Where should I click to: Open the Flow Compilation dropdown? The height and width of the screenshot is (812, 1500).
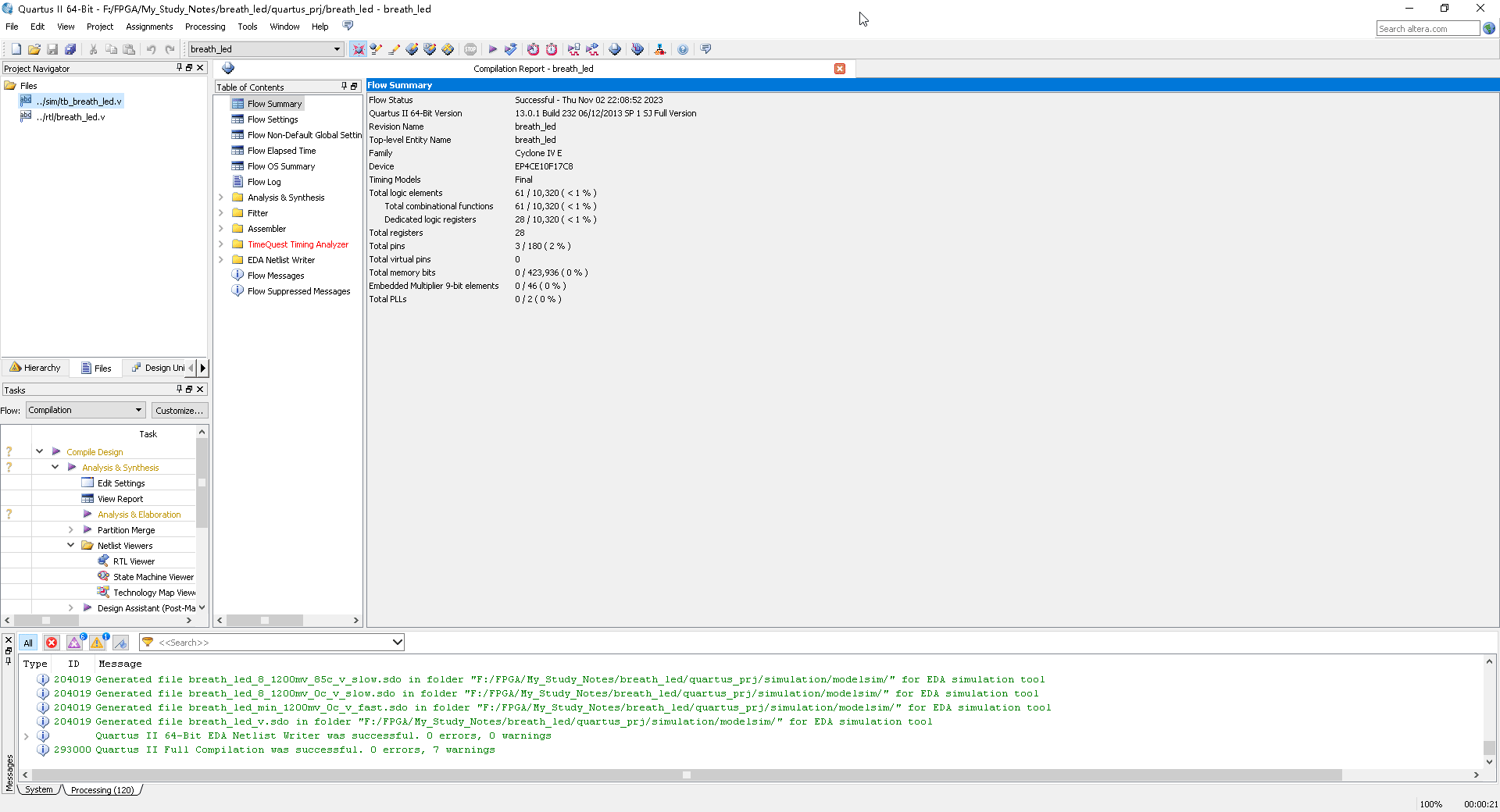pos(86,410)
